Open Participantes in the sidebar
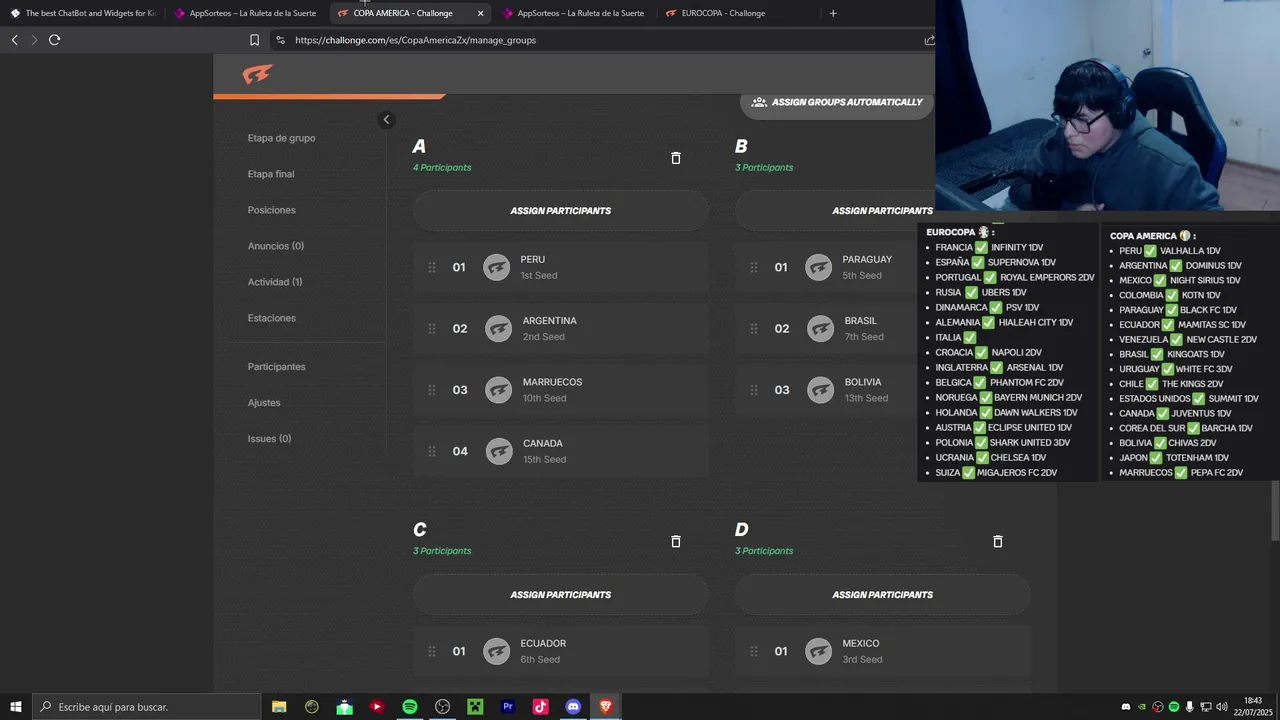 (277, 367)
